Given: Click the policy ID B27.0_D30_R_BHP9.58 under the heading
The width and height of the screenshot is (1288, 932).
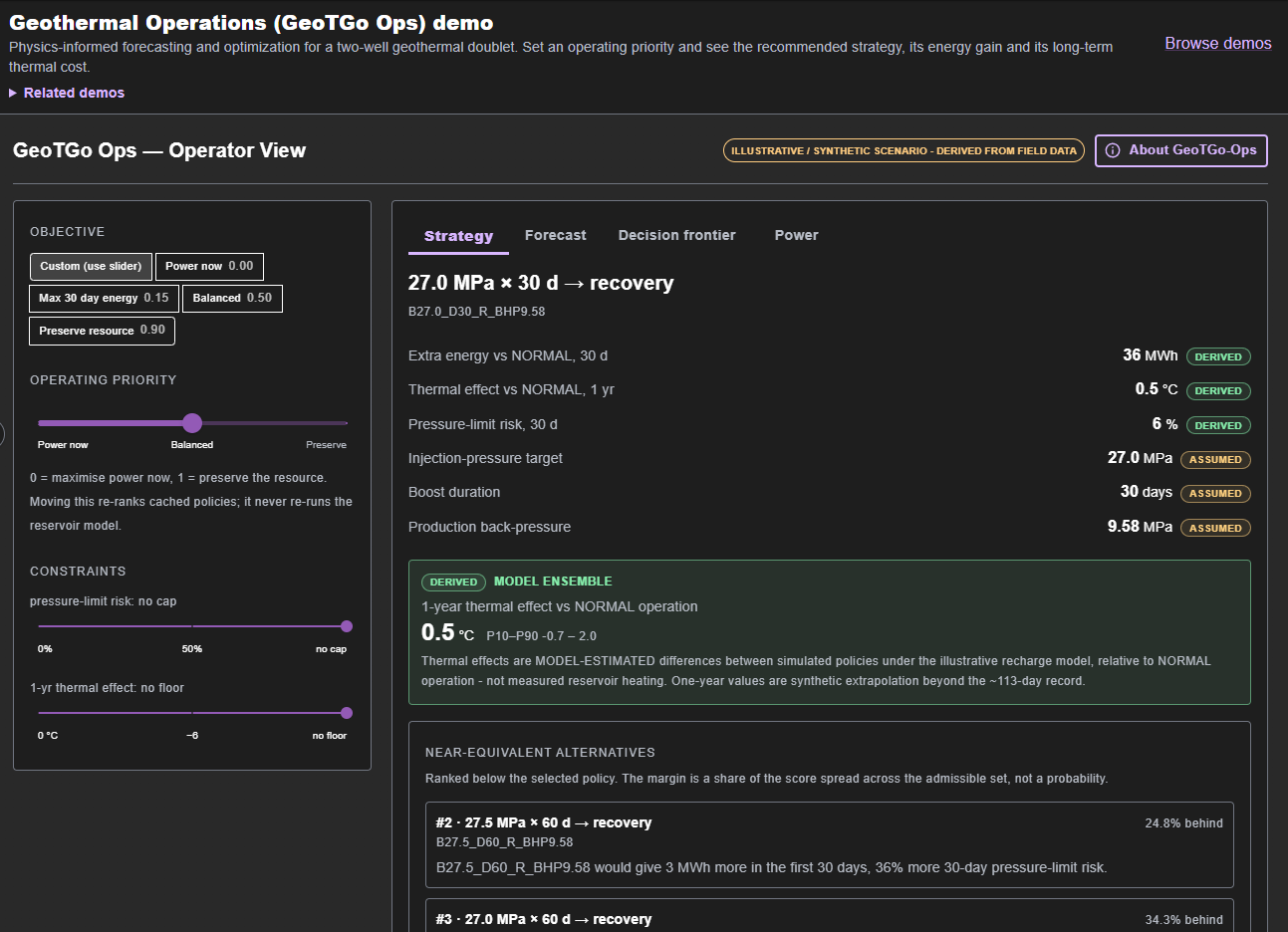Looking at the screenshot, I should coord(476,312).
